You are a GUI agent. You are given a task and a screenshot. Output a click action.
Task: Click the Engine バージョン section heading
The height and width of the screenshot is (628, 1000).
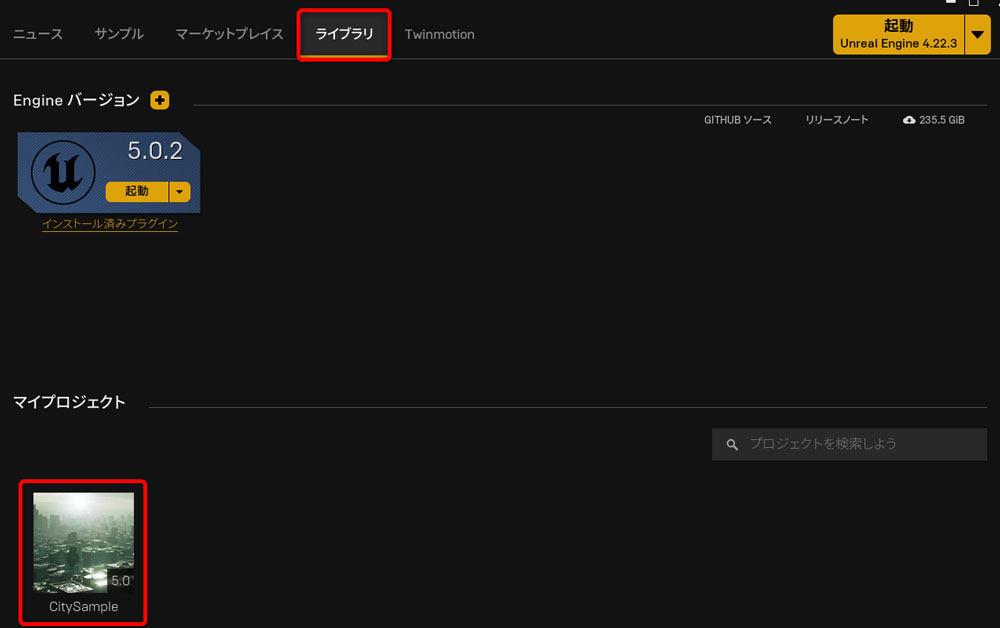tap(76, 100)
